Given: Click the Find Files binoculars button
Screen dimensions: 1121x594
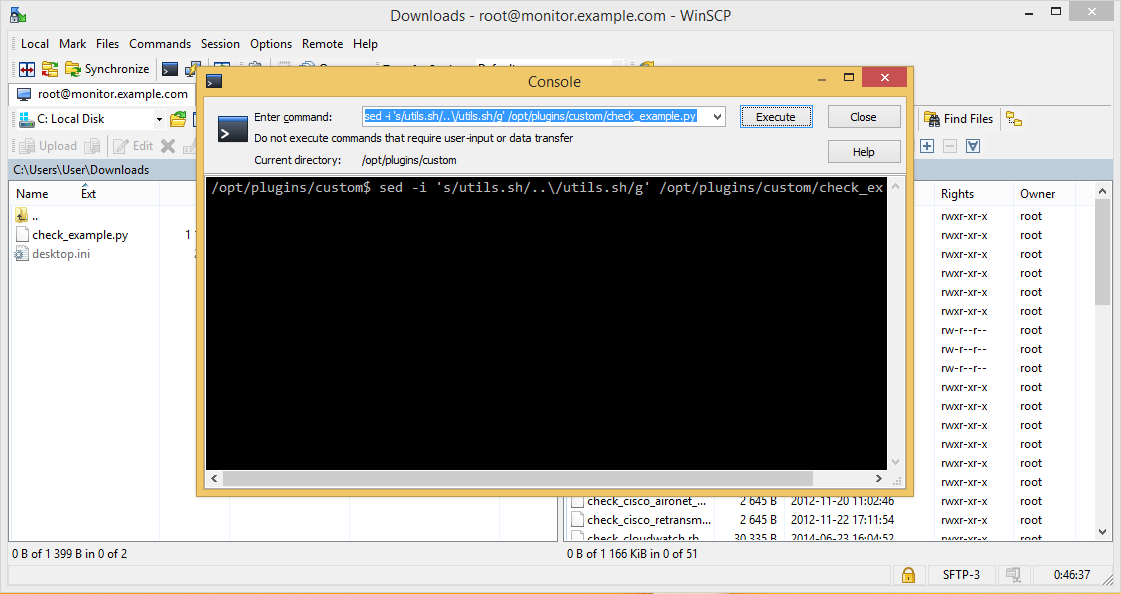Looking at the screenshot, I should [958, 119].
